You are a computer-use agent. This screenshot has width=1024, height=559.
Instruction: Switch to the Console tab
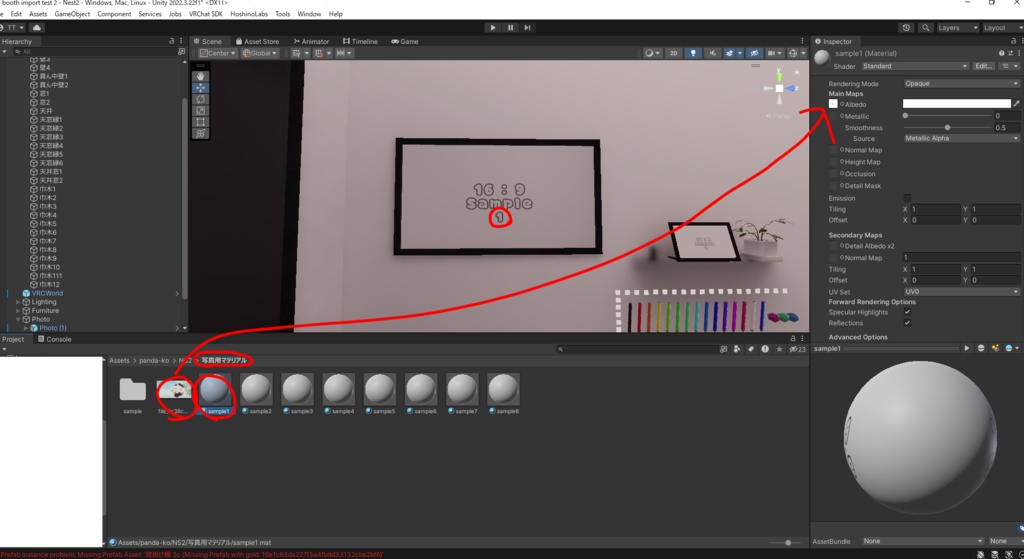tap(55, 339)
